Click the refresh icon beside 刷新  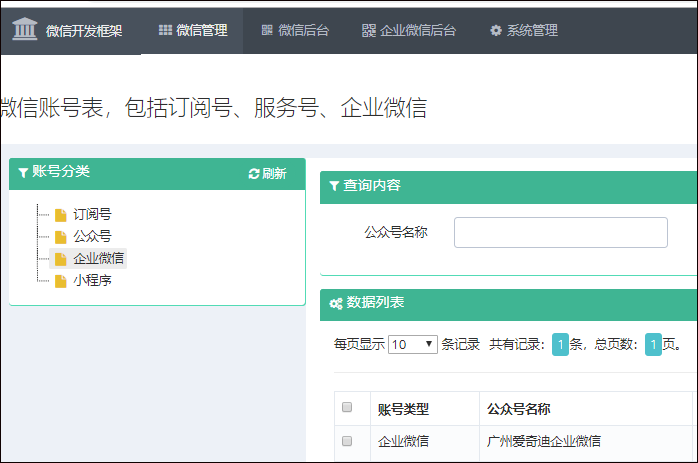click(x=254, y=174)
